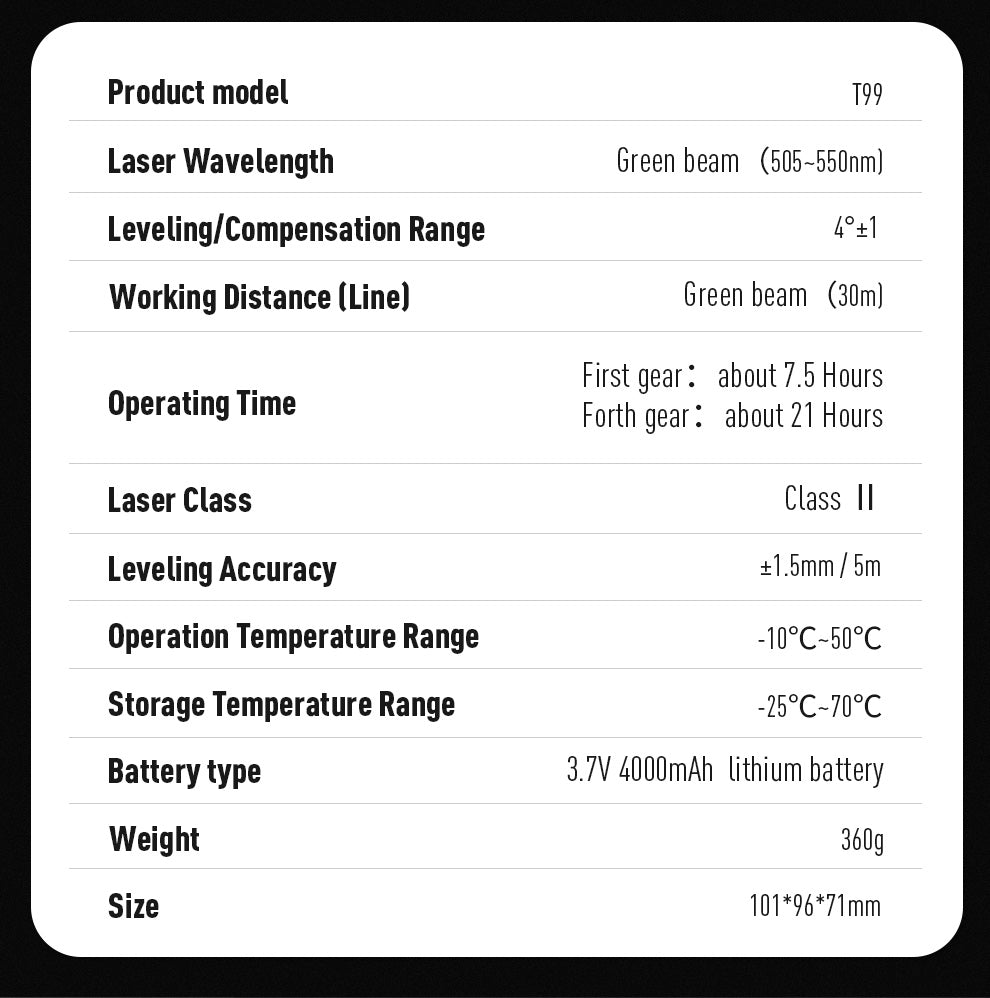The image size is (990, 998).
Task: Select the ±1.5mm / 5m accuracy value
Action: (820, 567)
